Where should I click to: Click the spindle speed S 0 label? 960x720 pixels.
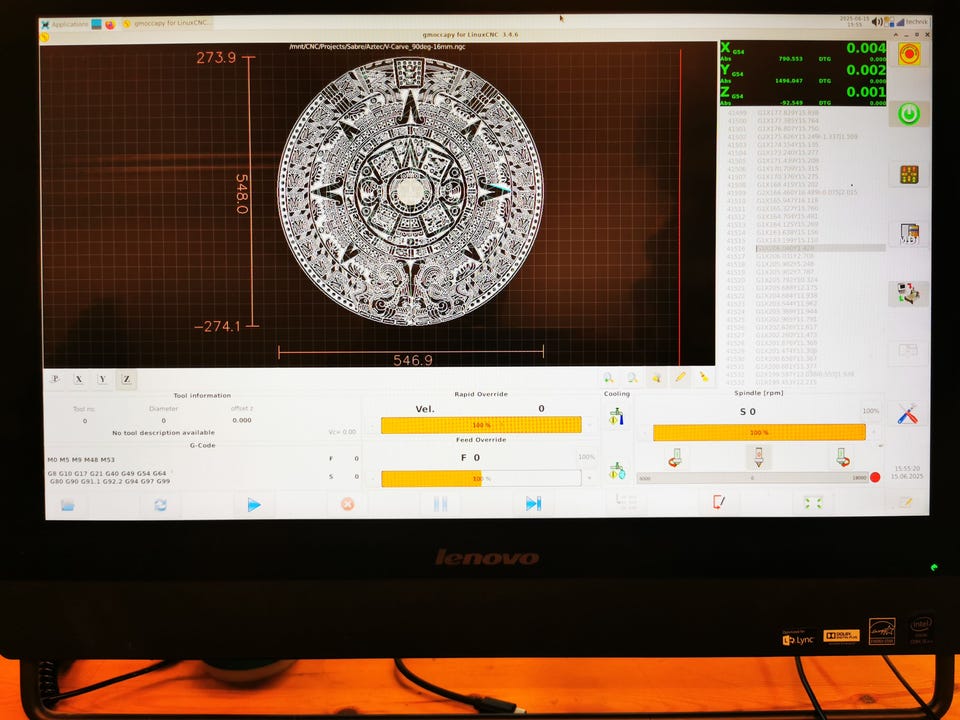coord(748,411)
